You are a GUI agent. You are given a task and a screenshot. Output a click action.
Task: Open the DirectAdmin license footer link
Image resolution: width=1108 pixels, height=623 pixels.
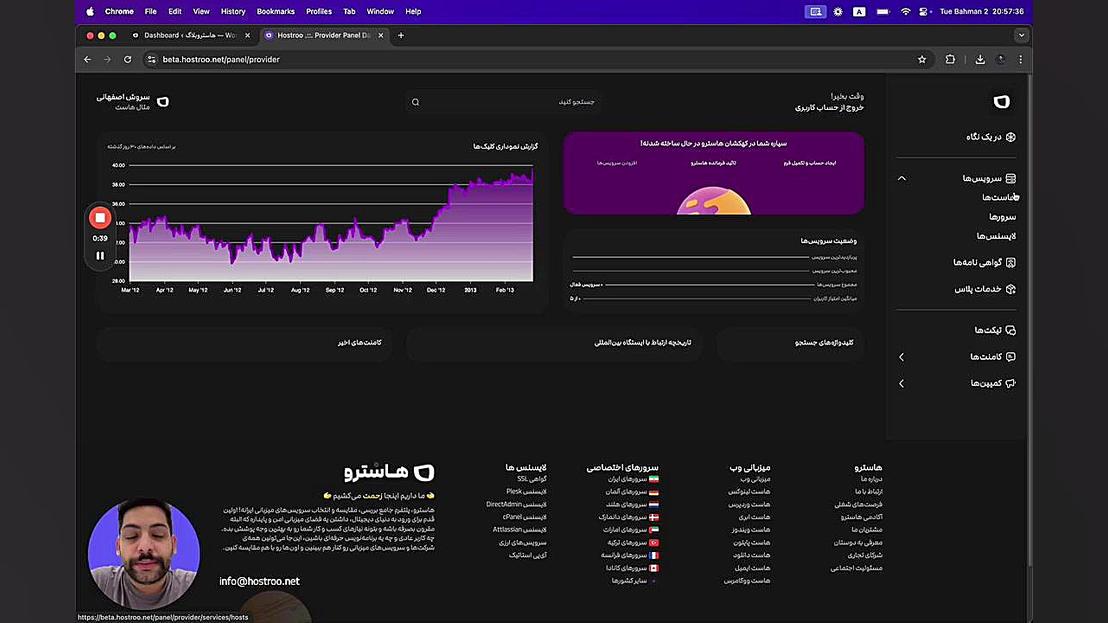tap(516, 504)
